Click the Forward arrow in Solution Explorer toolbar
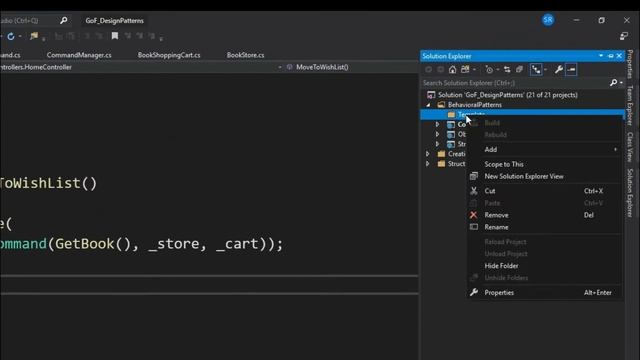 [440, 70]
